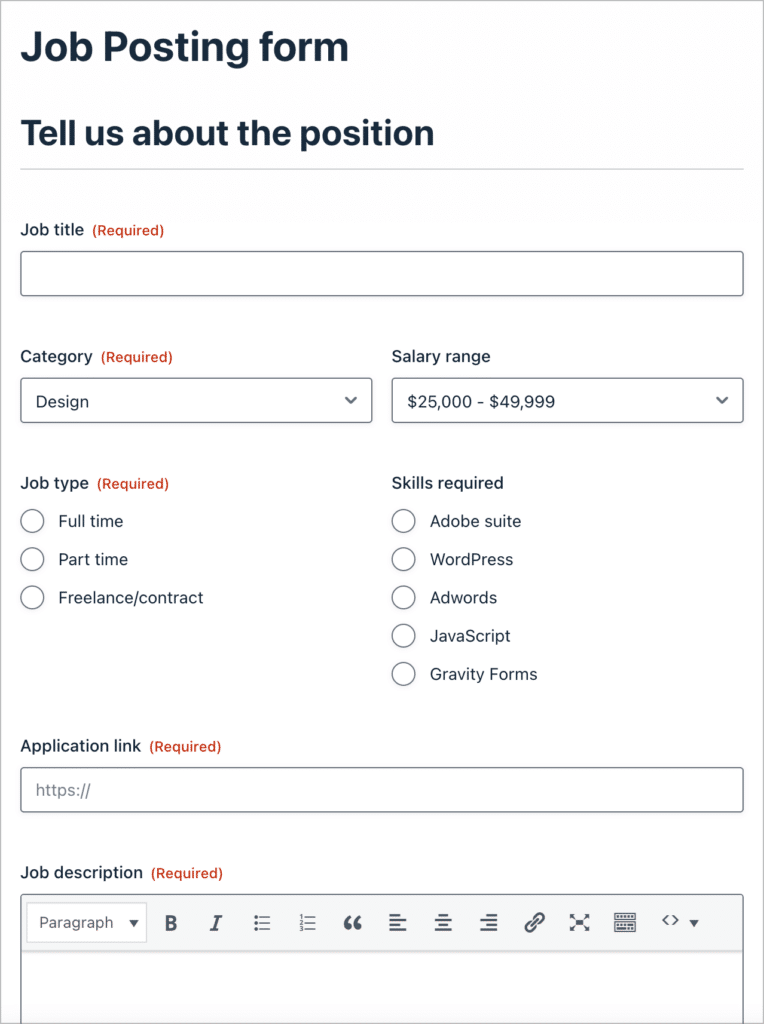Open the Paragraph format dropdown
The image size is (764, 1024).
87,923
